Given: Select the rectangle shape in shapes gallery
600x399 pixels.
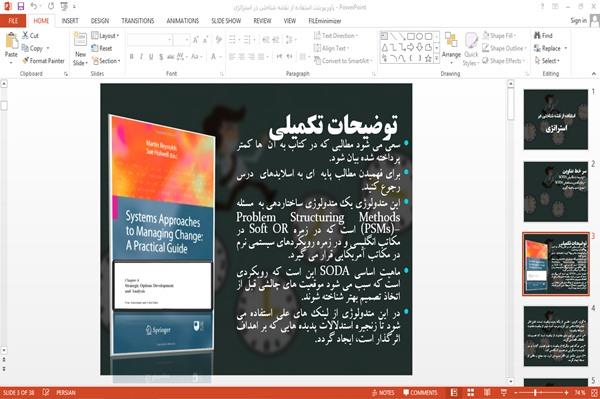Looking at the screenshot, I should pos(411,36).
